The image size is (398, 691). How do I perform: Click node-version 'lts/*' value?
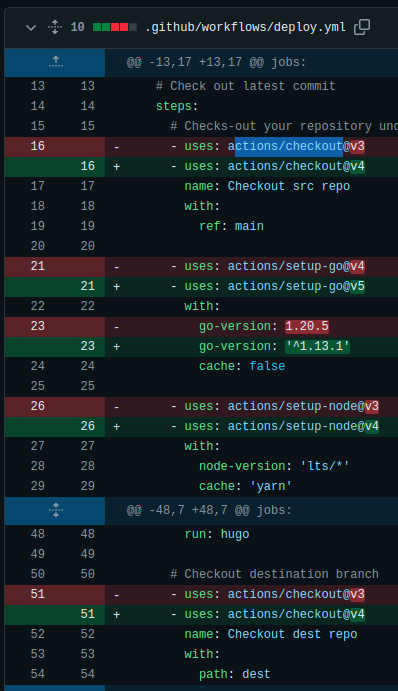pyautogui.click(x=325, y=466)
